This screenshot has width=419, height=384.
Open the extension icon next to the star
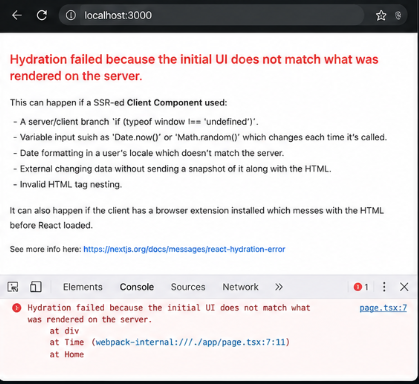(398, 15)
